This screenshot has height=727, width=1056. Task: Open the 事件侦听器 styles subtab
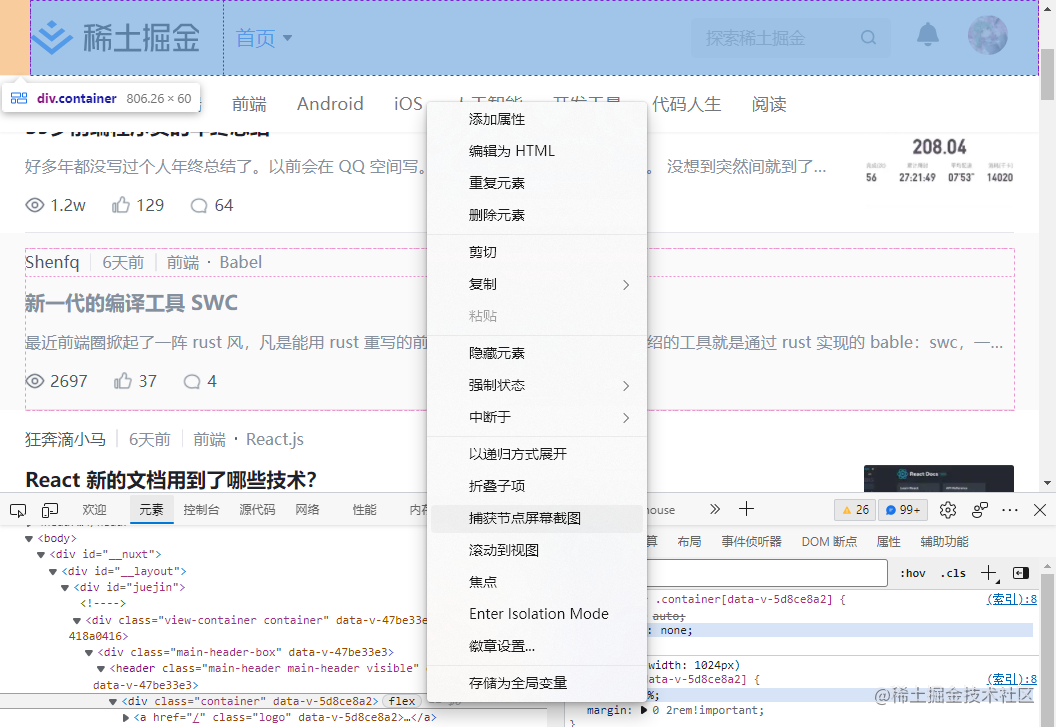point(752,542)
